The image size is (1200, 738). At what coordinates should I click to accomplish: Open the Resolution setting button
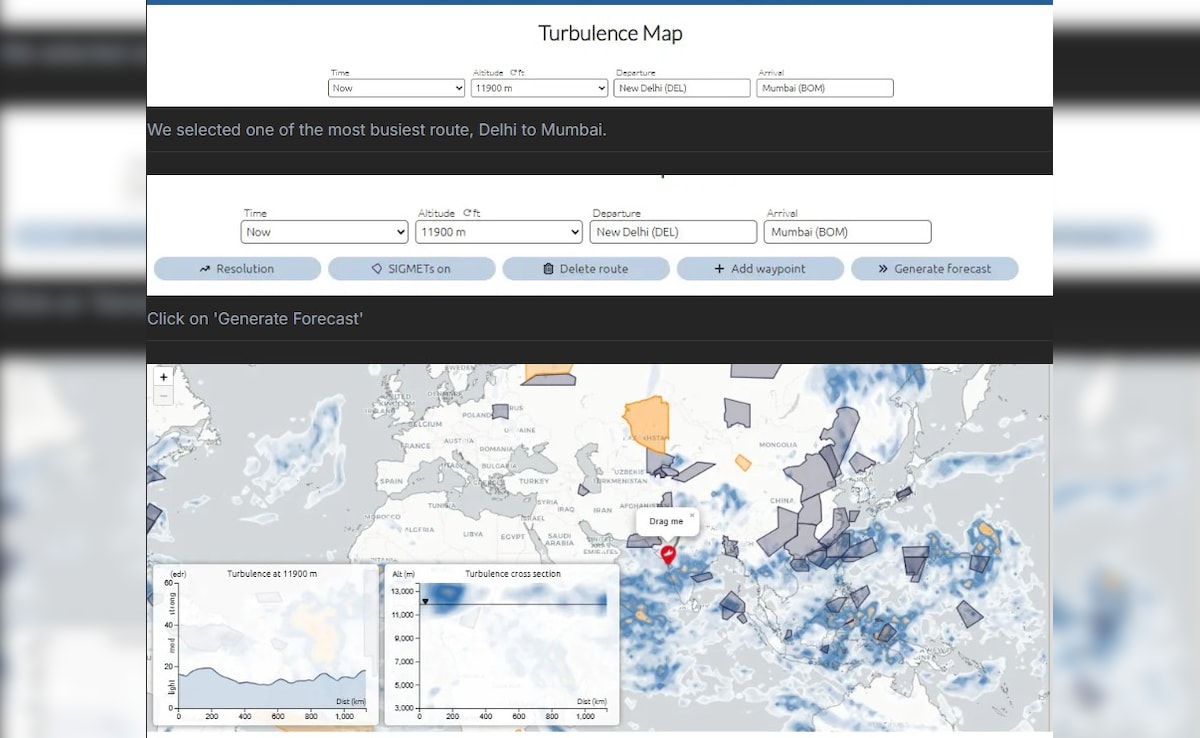tap(237, 269)
